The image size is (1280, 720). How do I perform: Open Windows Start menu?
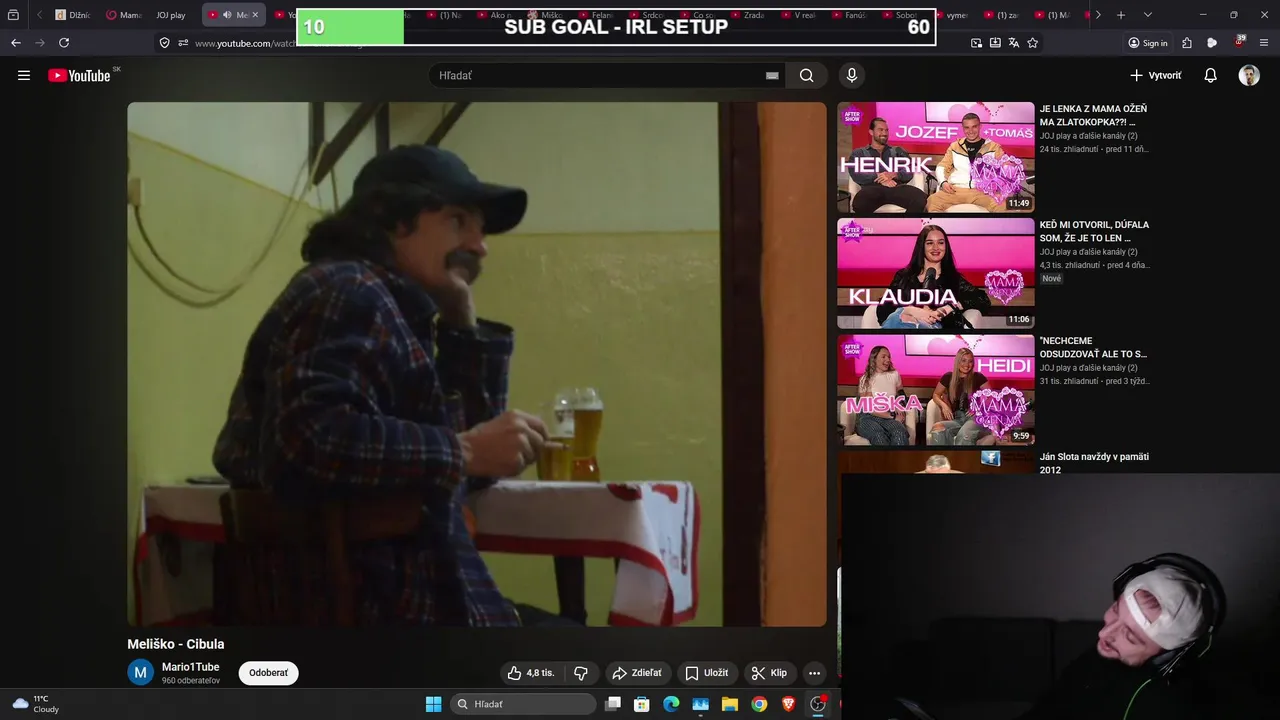[x=433, y=704]
